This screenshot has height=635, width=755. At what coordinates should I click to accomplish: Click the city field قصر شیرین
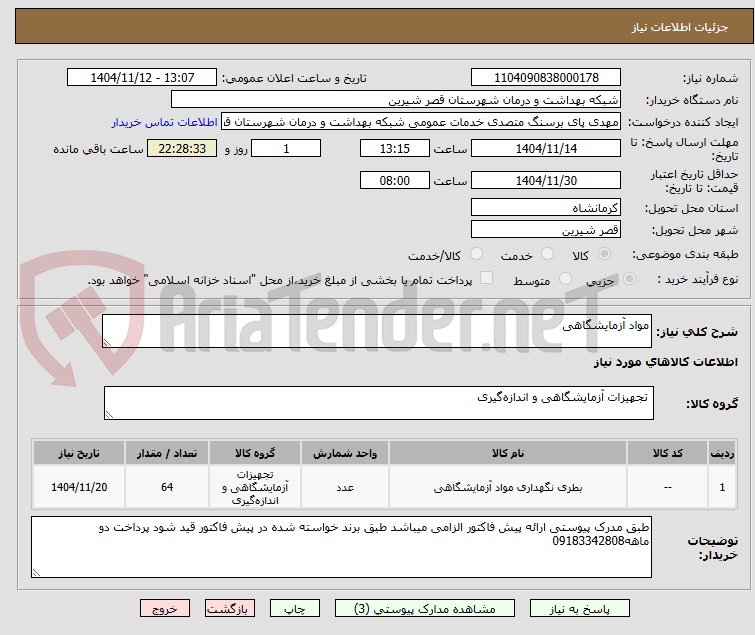tap(546, 230)
